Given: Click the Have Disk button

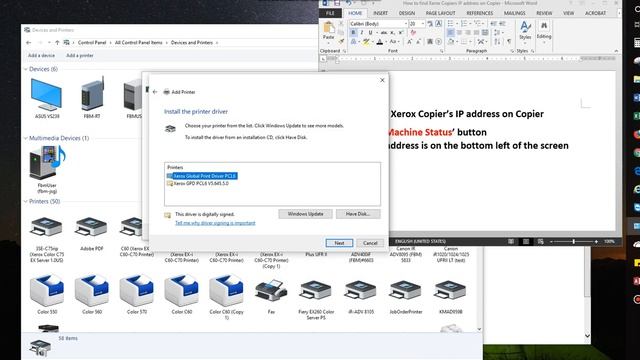Looking at the screenshot, I should coord(358,214).
